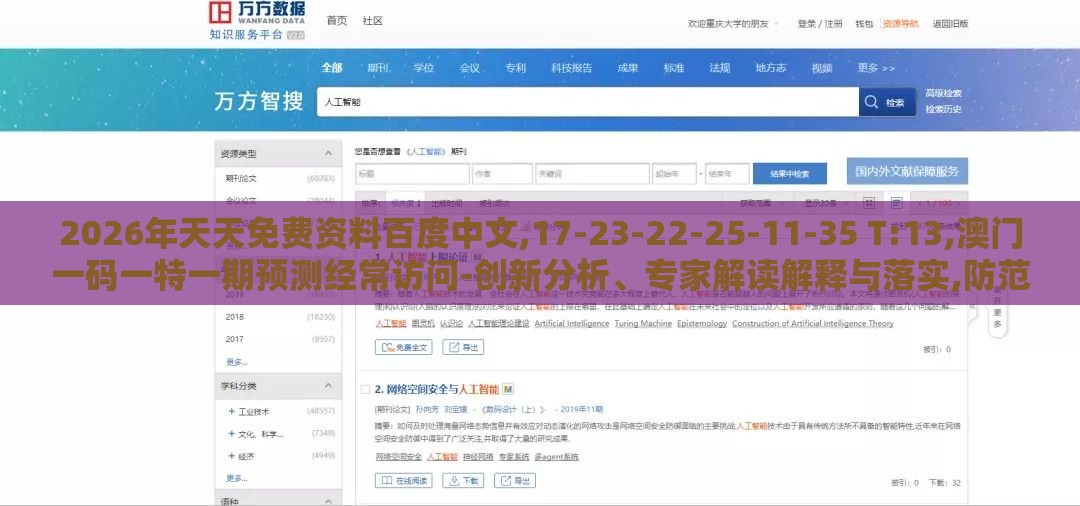Viewport: 1080px width, 506px height.
Task: Select the 专利 search category tab
Action: (x=515, y=67)
